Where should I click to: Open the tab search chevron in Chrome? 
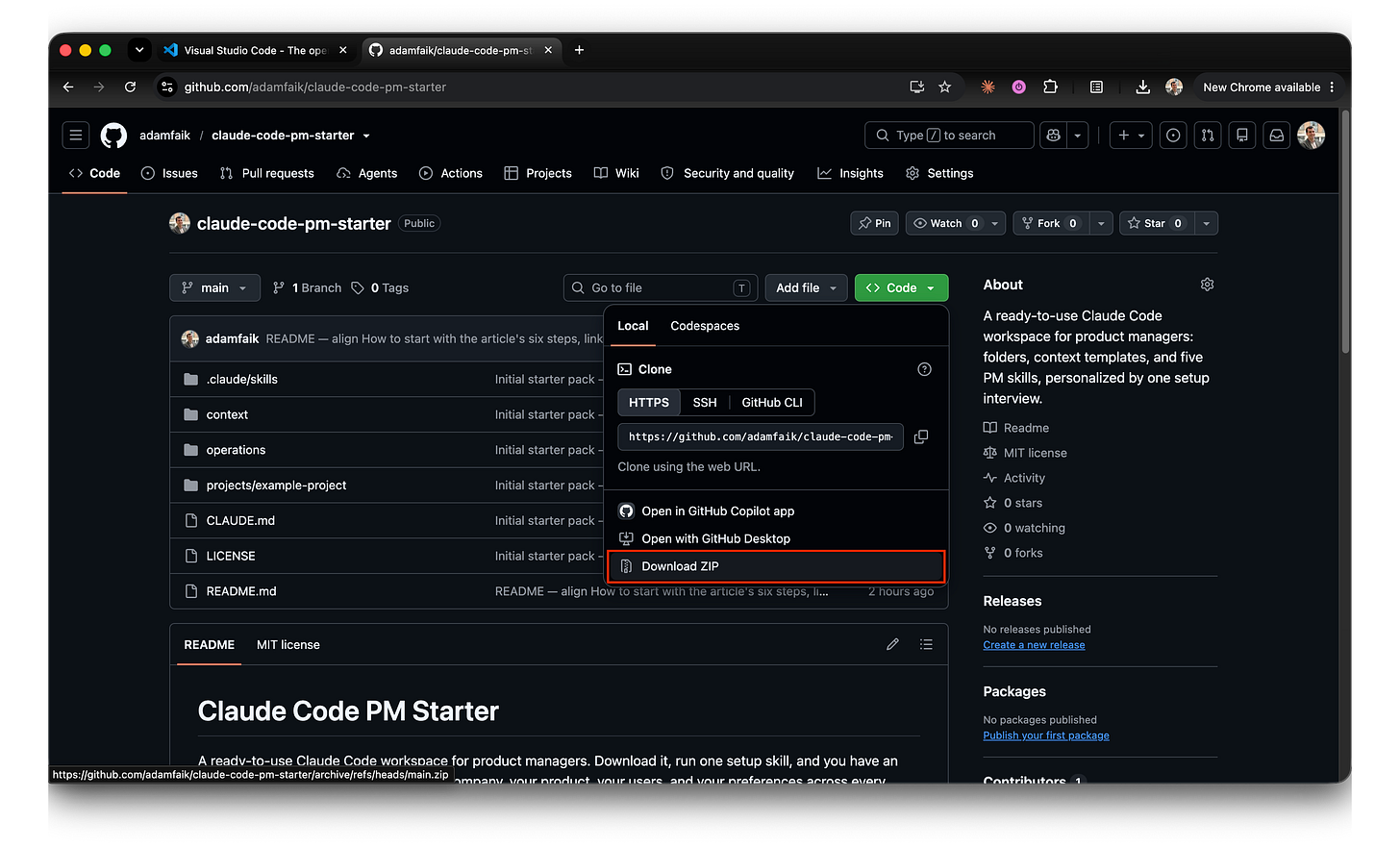139,50
